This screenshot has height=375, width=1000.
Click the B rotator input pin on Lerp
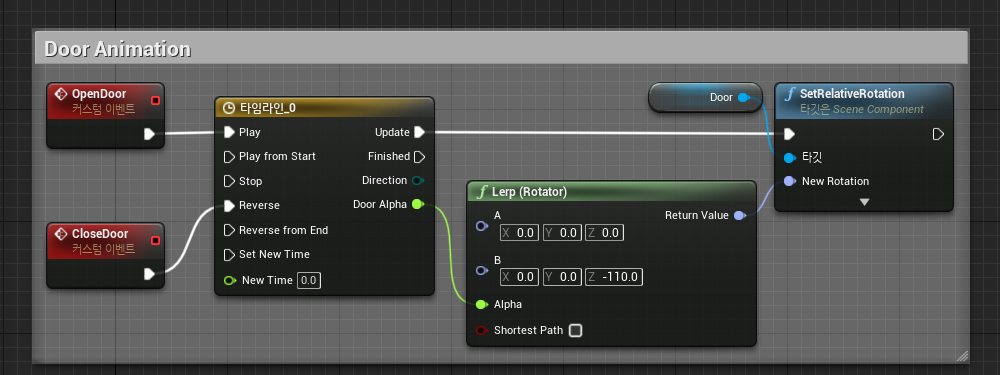coord(482,270)
